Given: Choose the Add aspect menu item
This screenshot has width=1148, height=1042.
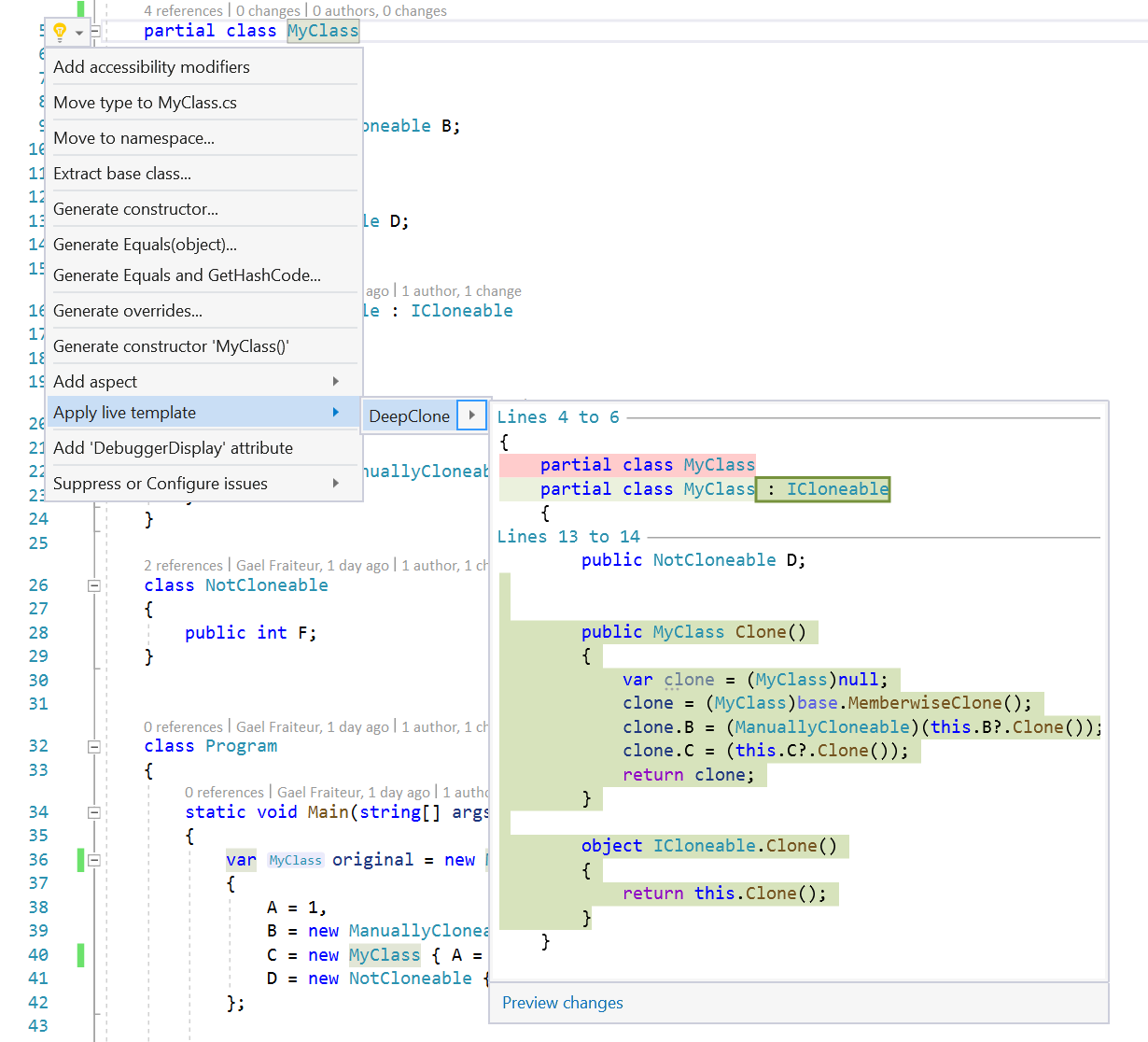Looking at the screenshot, I should (95, 381).
